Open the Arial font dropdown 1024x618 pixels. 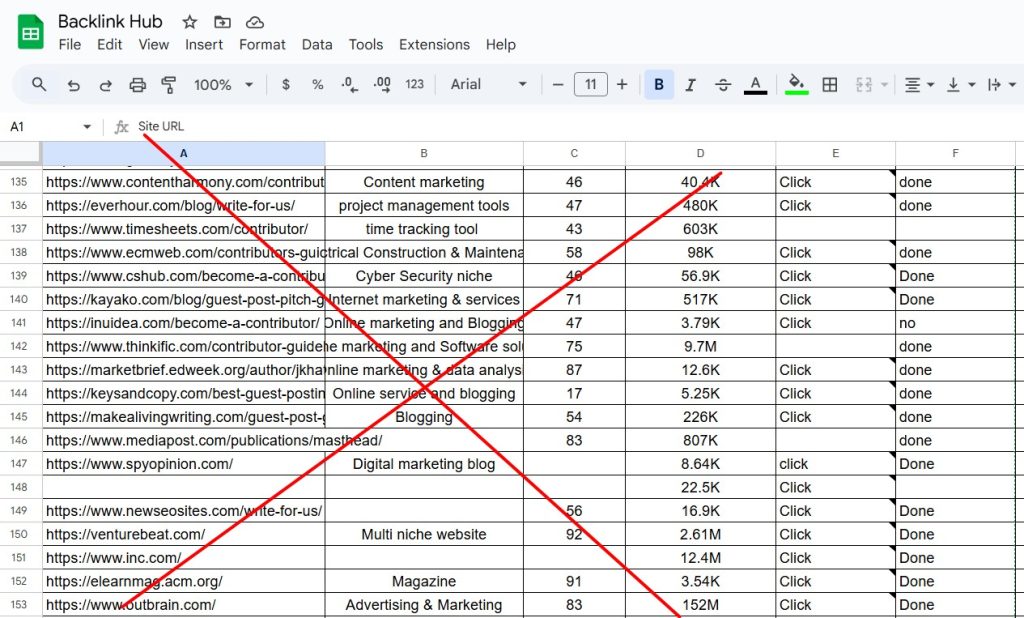(x=488, y=84)
